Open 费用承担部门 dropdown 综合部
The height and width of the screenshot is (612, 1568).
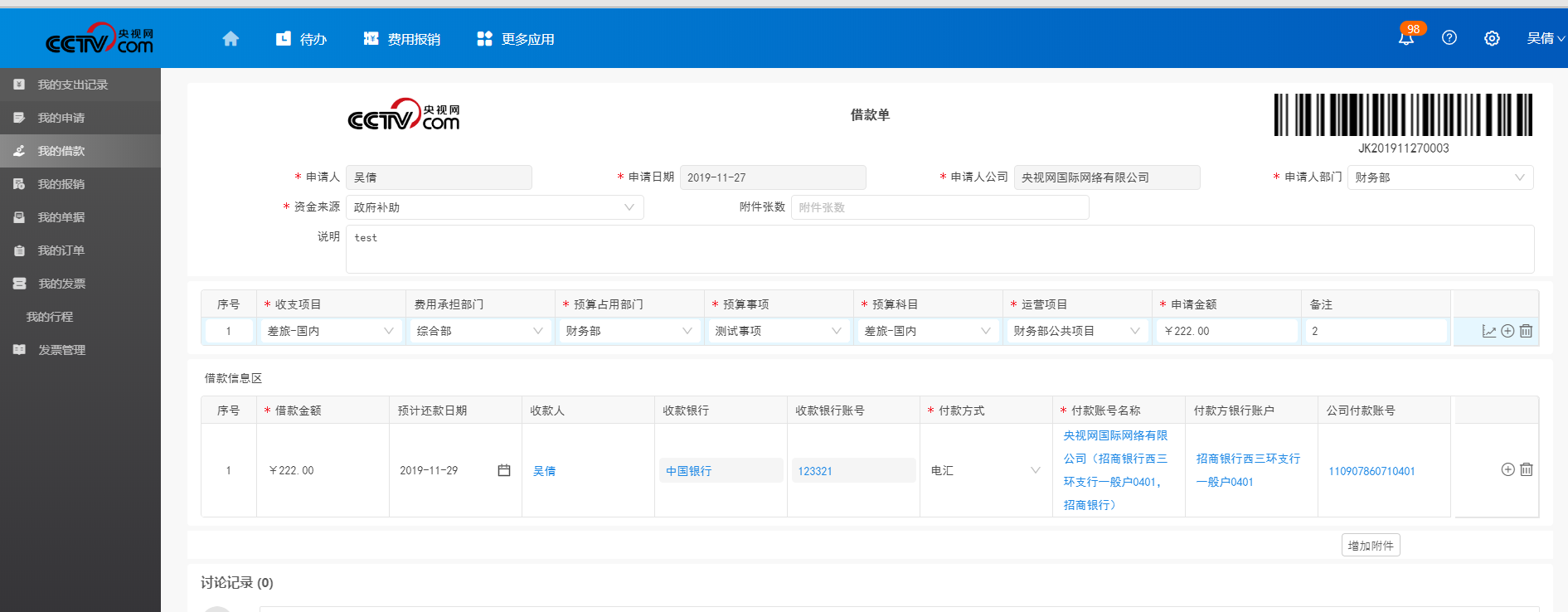[x=480, y=331]
